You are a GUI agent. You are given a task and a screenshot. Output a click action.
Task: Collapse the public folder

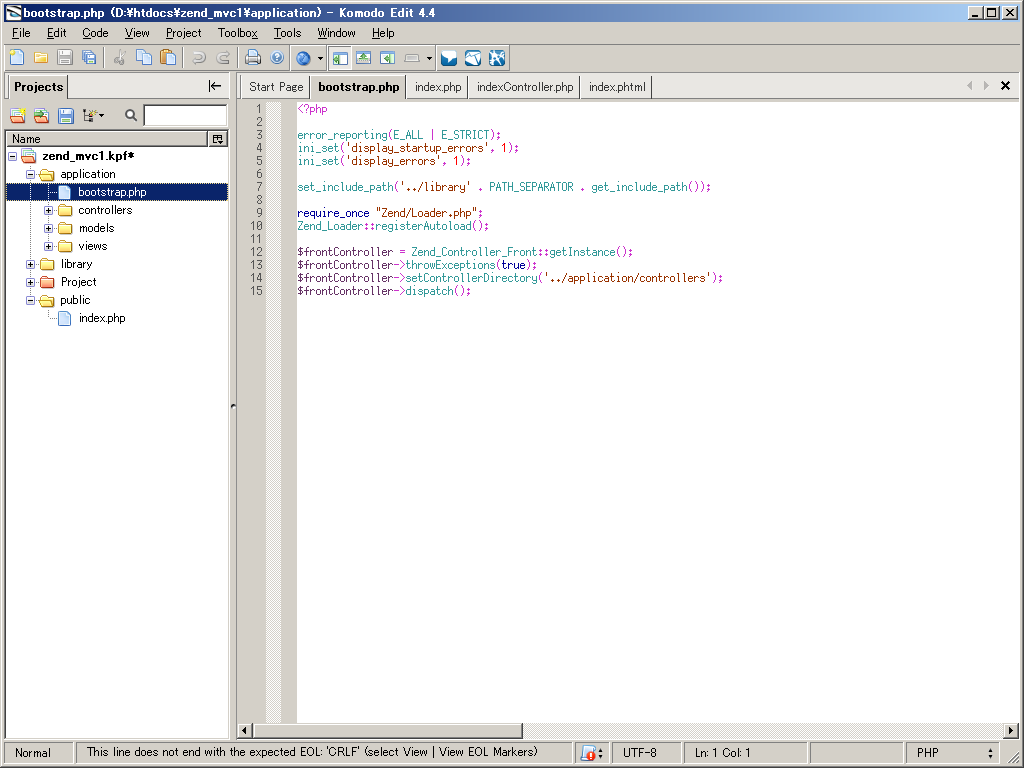30,300
